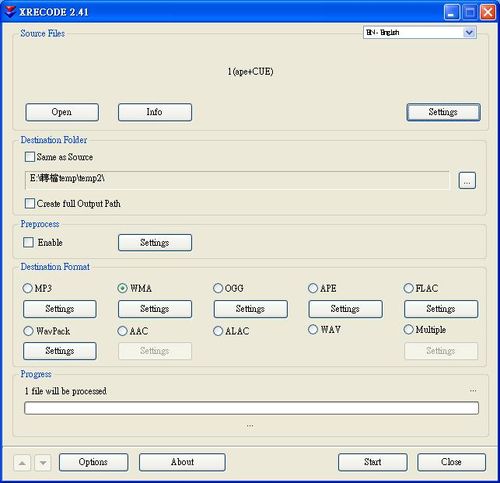Enable Preprocess checkbox
Viewport: 500px width, 483px height.
28,242
